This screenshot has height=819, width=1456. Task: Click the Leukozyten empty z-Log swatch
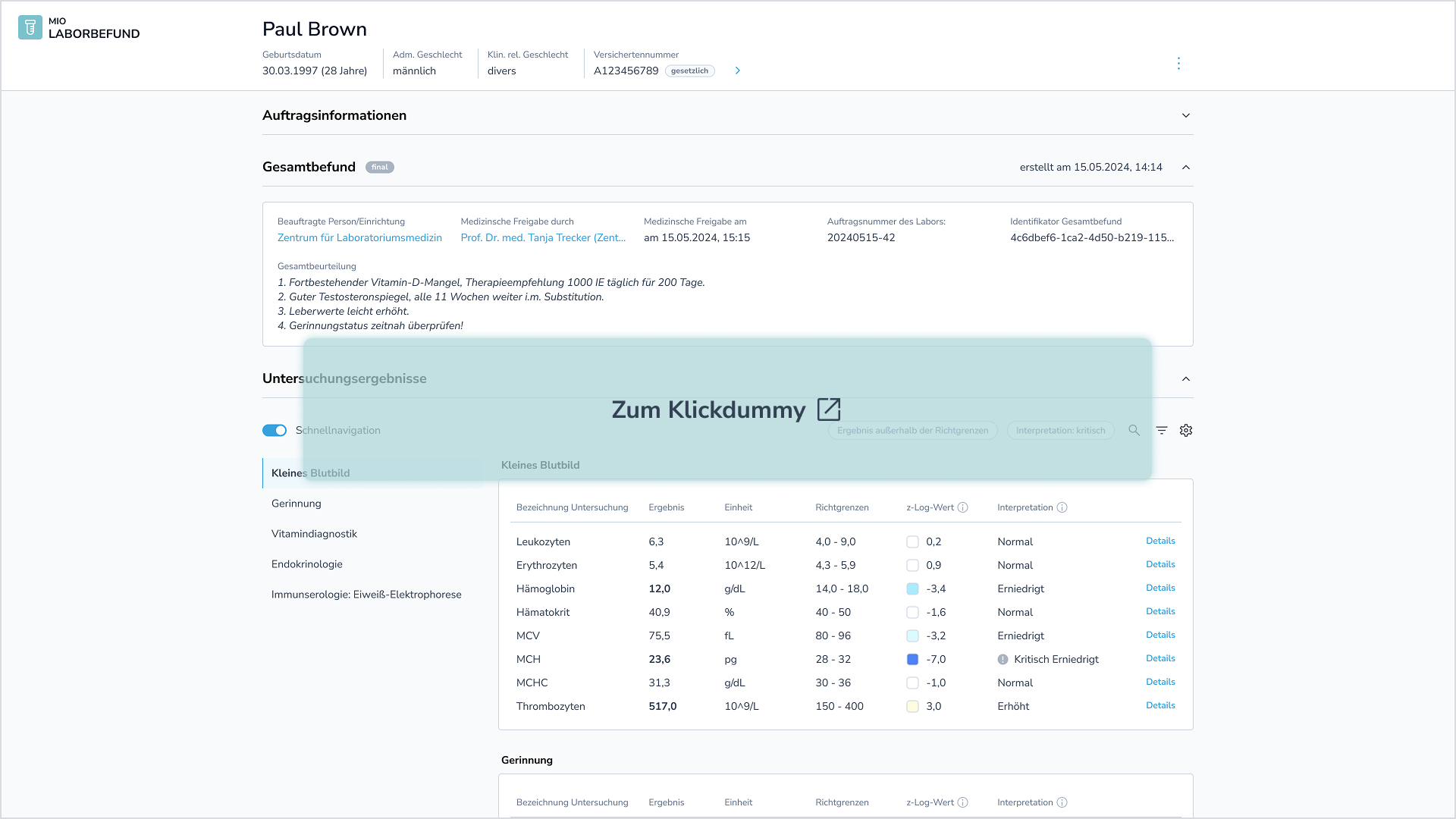913,542
